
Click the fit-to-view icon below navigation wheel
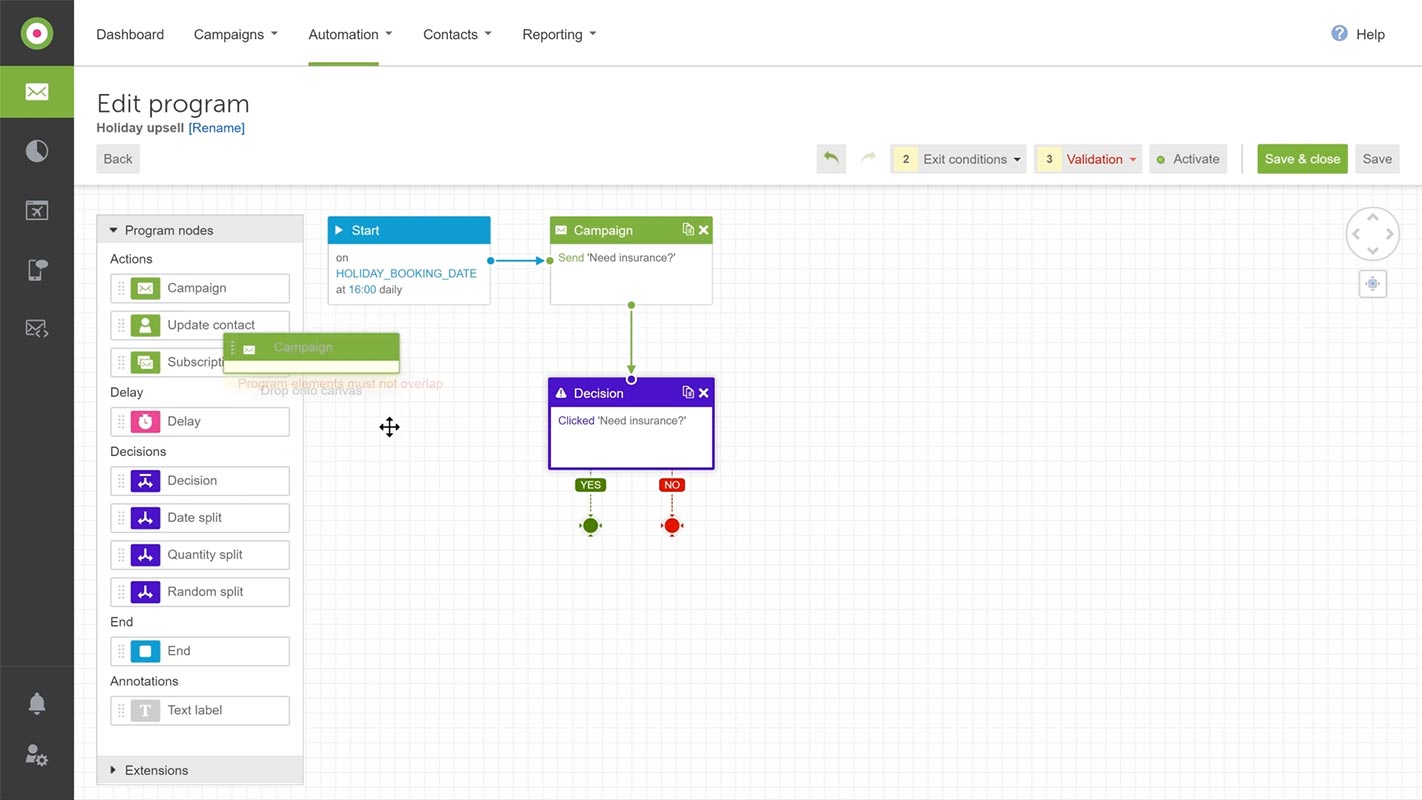pyautogui.click(x=1372, y=283)
